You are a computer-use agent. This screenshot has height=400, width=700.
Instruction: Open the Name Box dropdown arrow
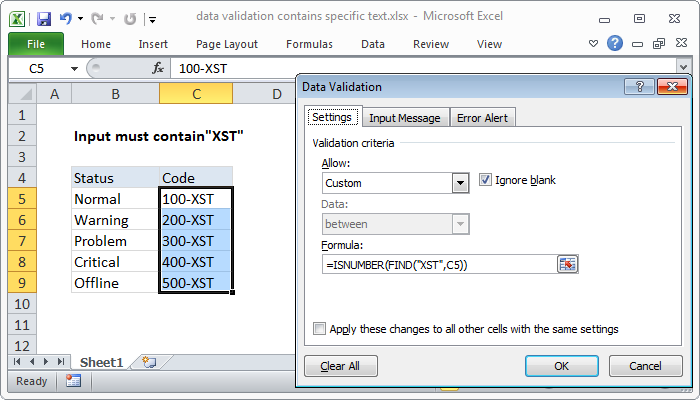[x=74, y=69]
